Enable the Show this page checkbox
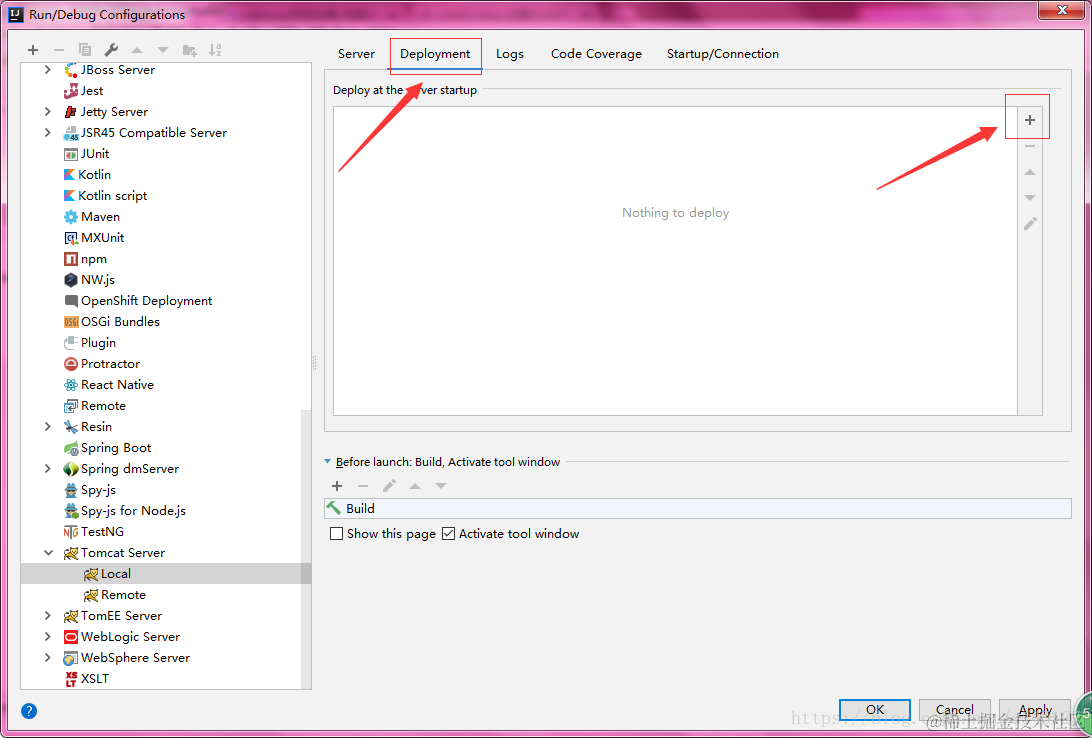 click(x=336, y=534)
